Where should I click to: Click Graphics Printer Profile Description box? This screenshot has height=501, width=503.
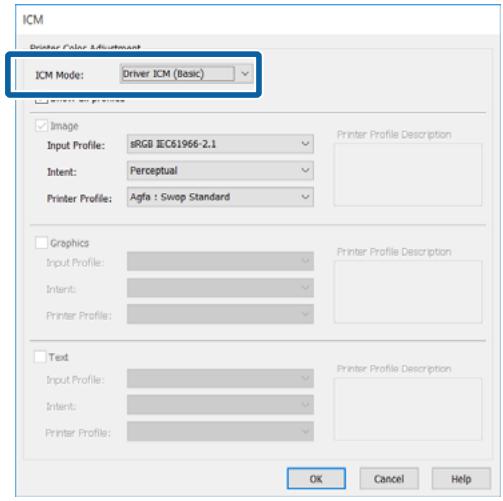coord(408,292)
